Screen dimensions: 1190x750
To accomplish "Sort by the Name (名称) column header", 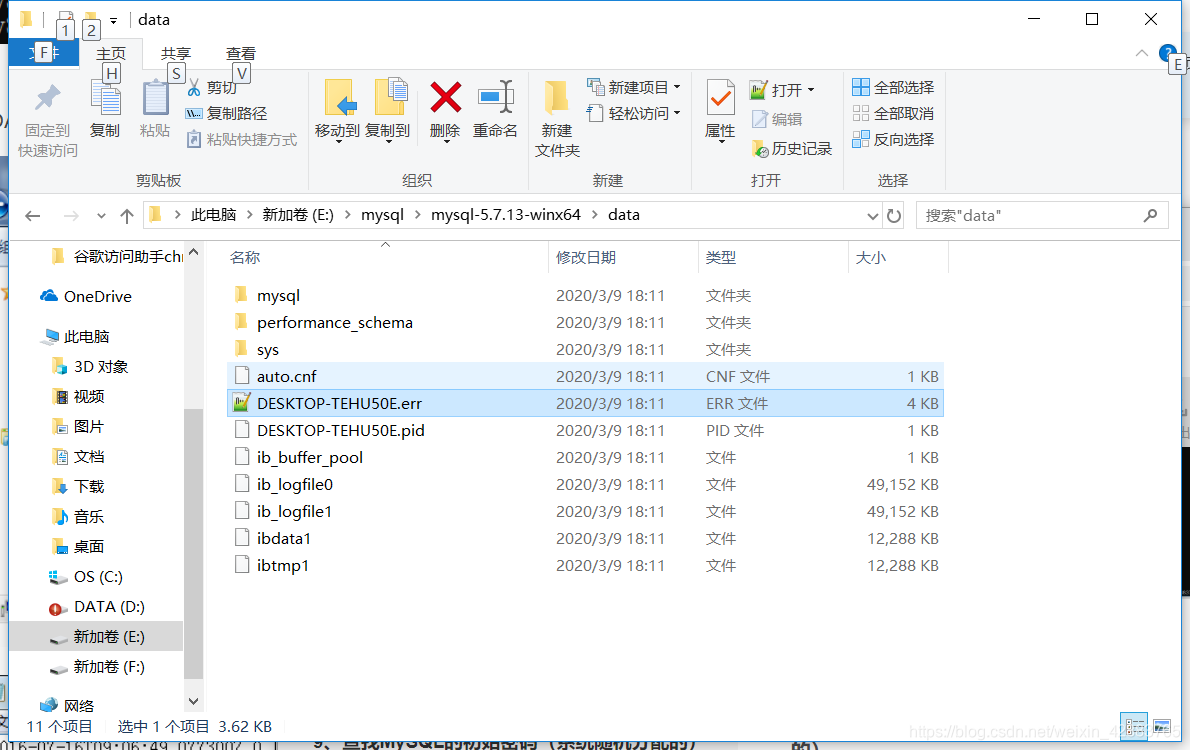I will pyautogui.click(x=245, y=257).
